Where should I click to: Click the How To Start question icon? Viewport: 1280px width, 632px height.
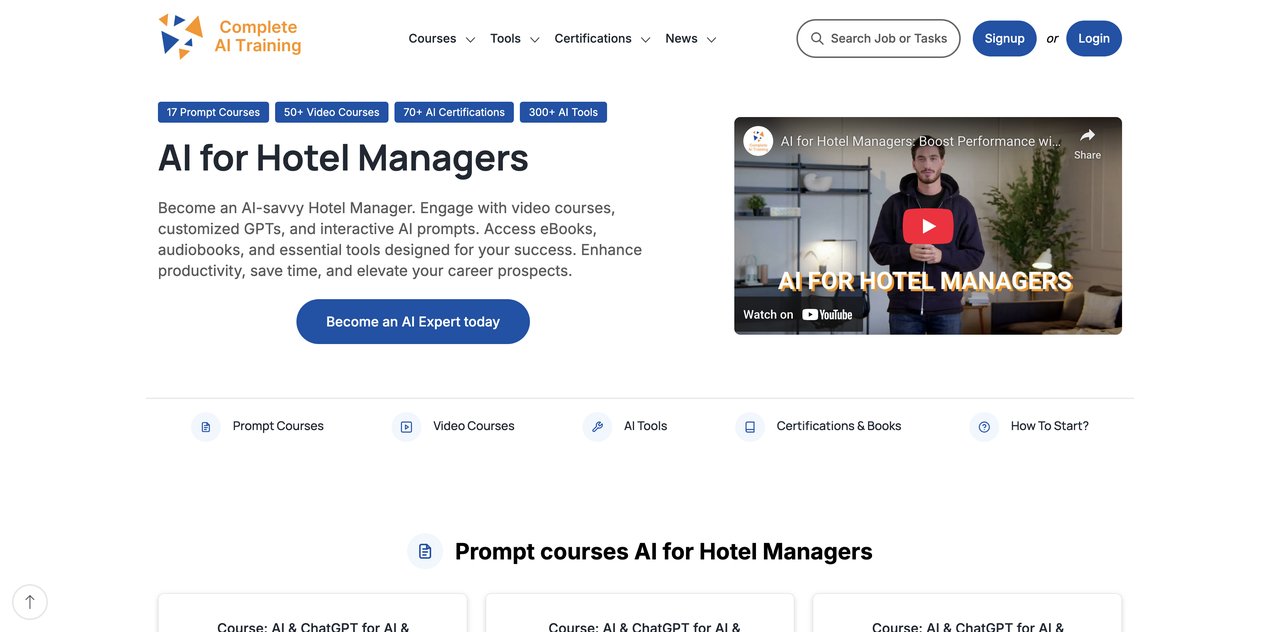[984, 427]
